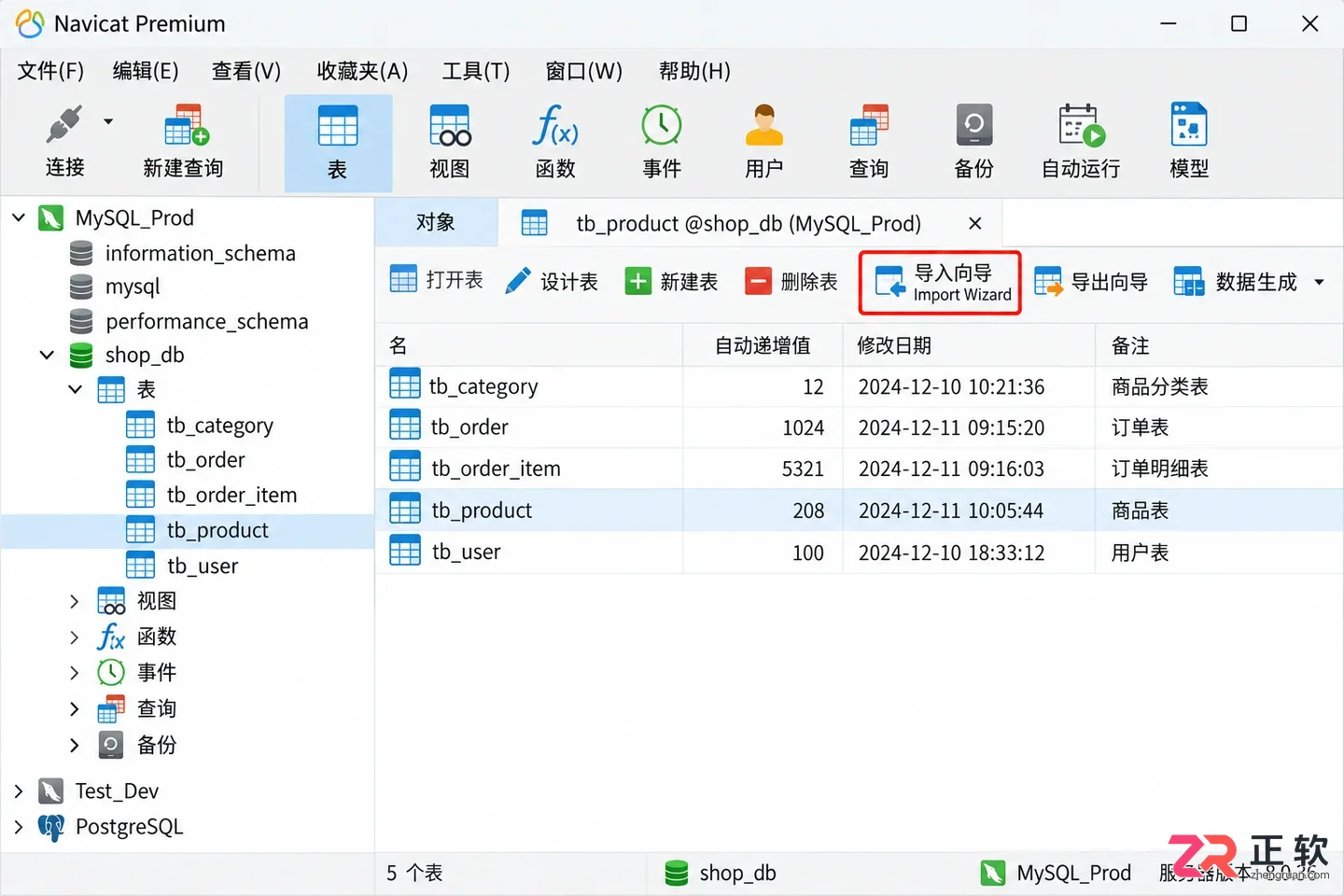Sort by the 名 column header

[528, 345]
